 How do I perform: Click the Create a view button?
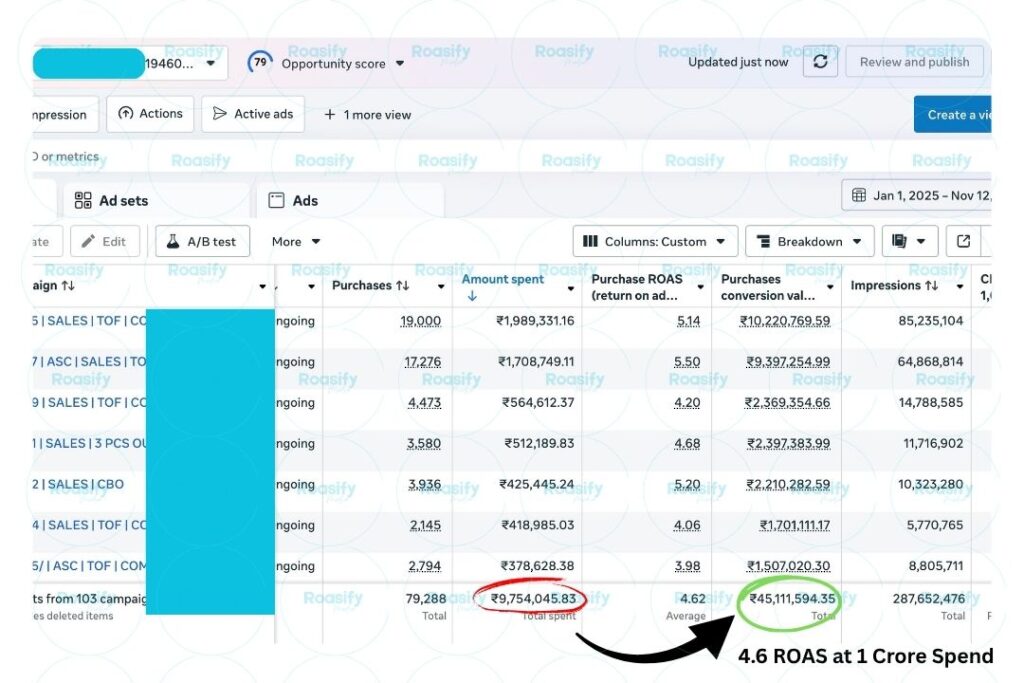point(956,115)
